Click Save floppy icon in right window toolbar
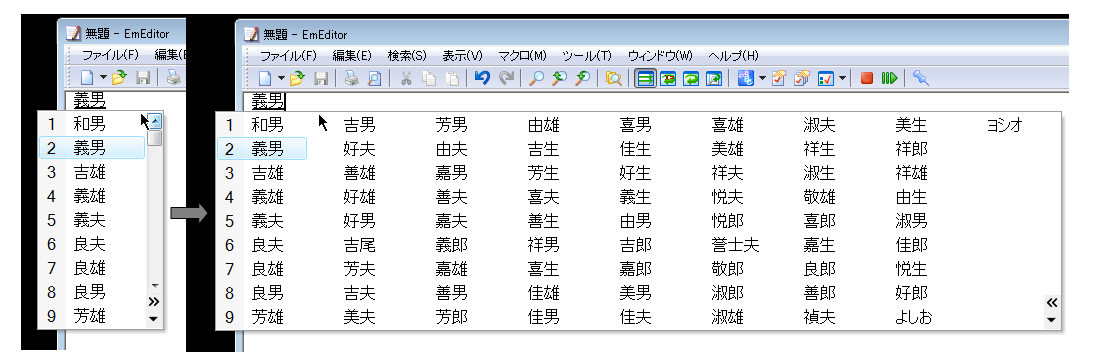This screenshot has width=1096, height=364. [x=322, y=78]
